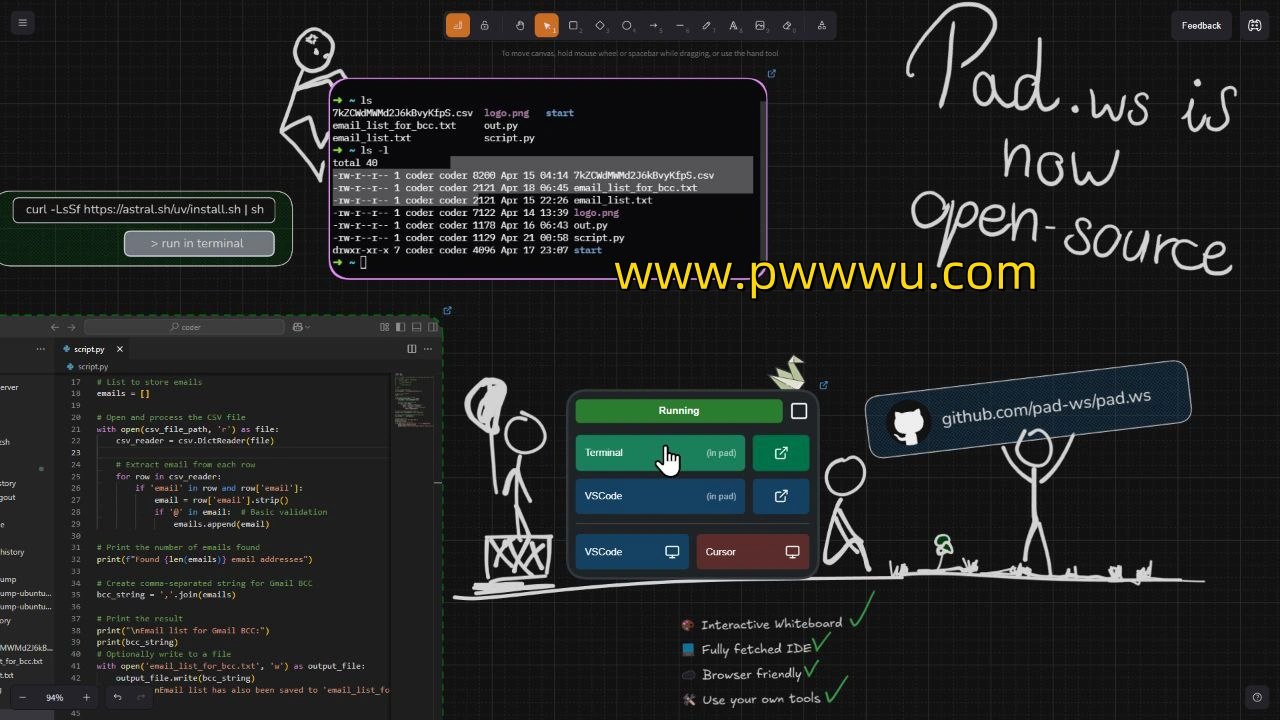Open VSCode editor more actions menu
This screenshot has height=720, width=1280.
[x=430, y=349]
